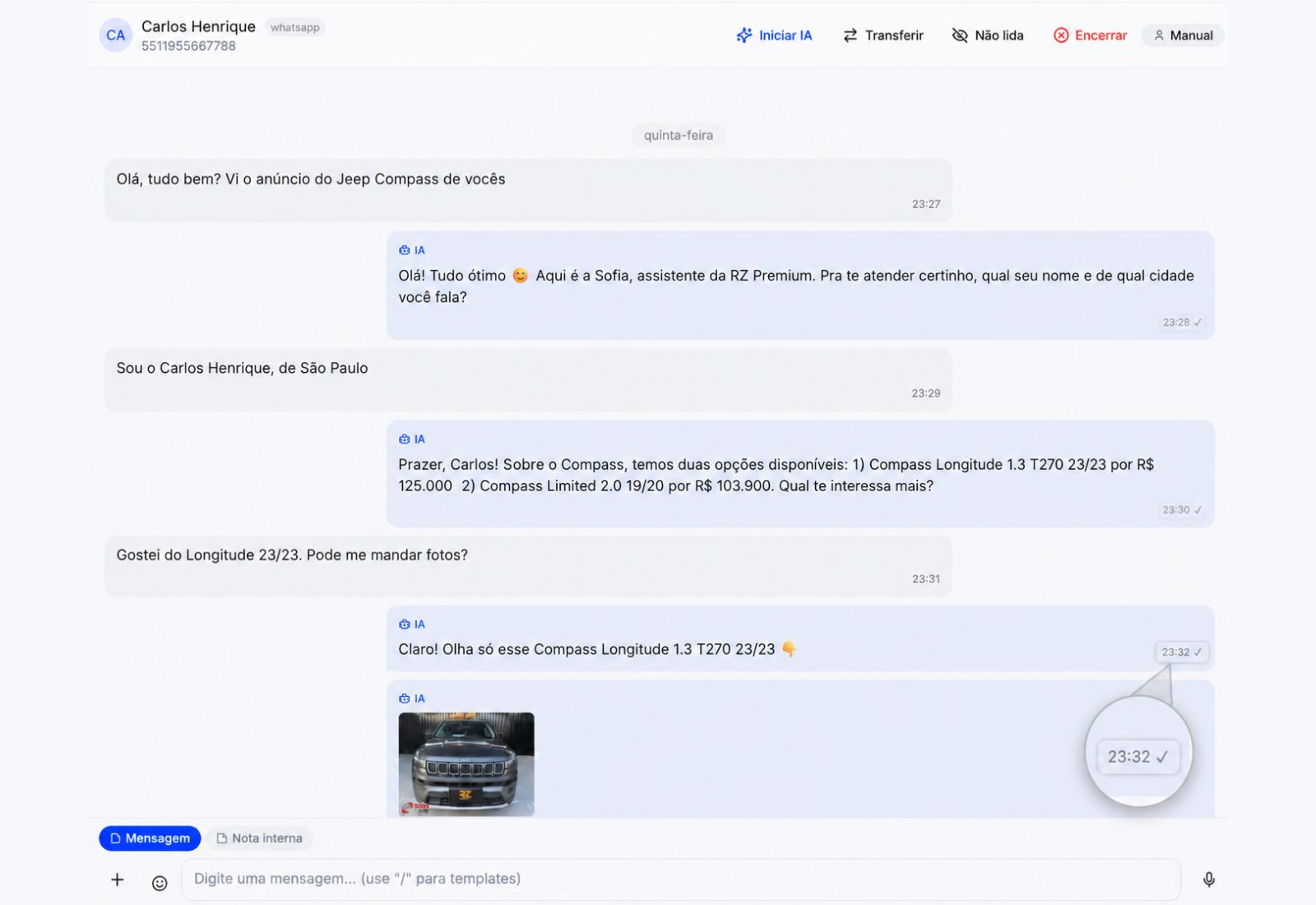The width and height of the screenshot is (1316, 905).
Task: Click the IA robot icon above the car photo
Action: [404, 698]
